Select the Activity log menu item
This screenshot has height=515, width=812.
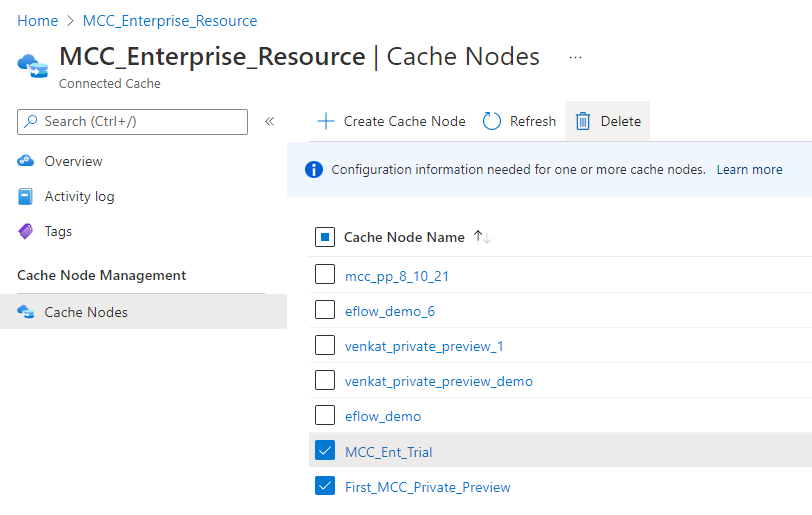coord(79,196)
